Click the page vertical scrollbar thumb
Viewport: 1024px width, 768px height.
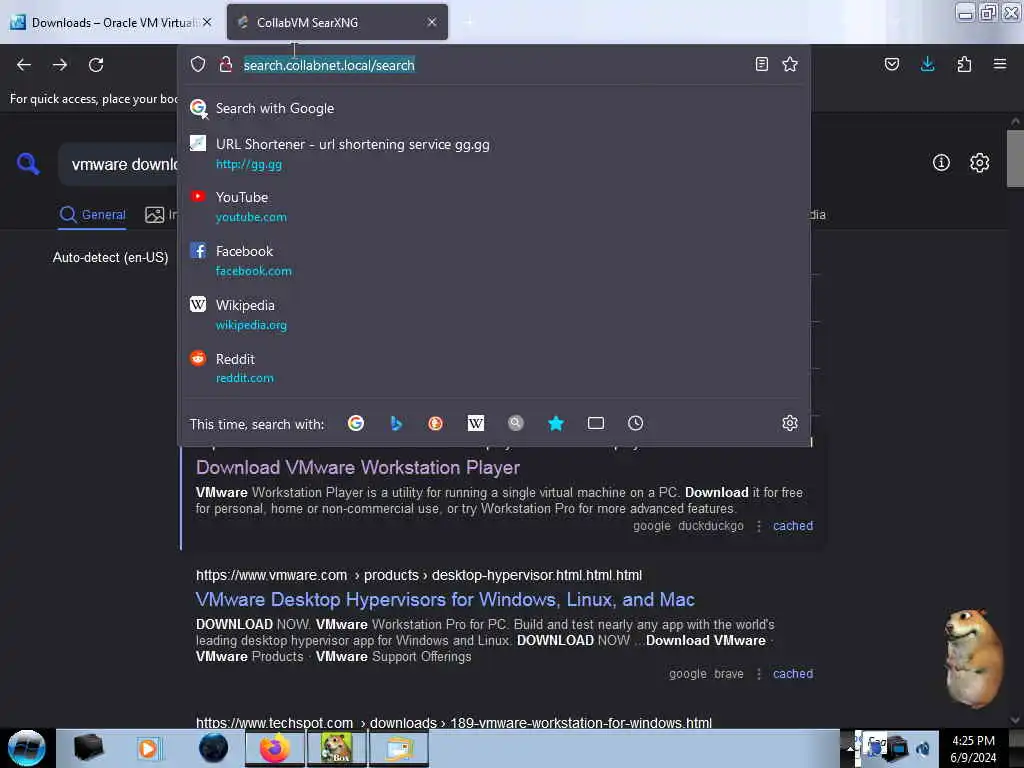pos(1015,158)
